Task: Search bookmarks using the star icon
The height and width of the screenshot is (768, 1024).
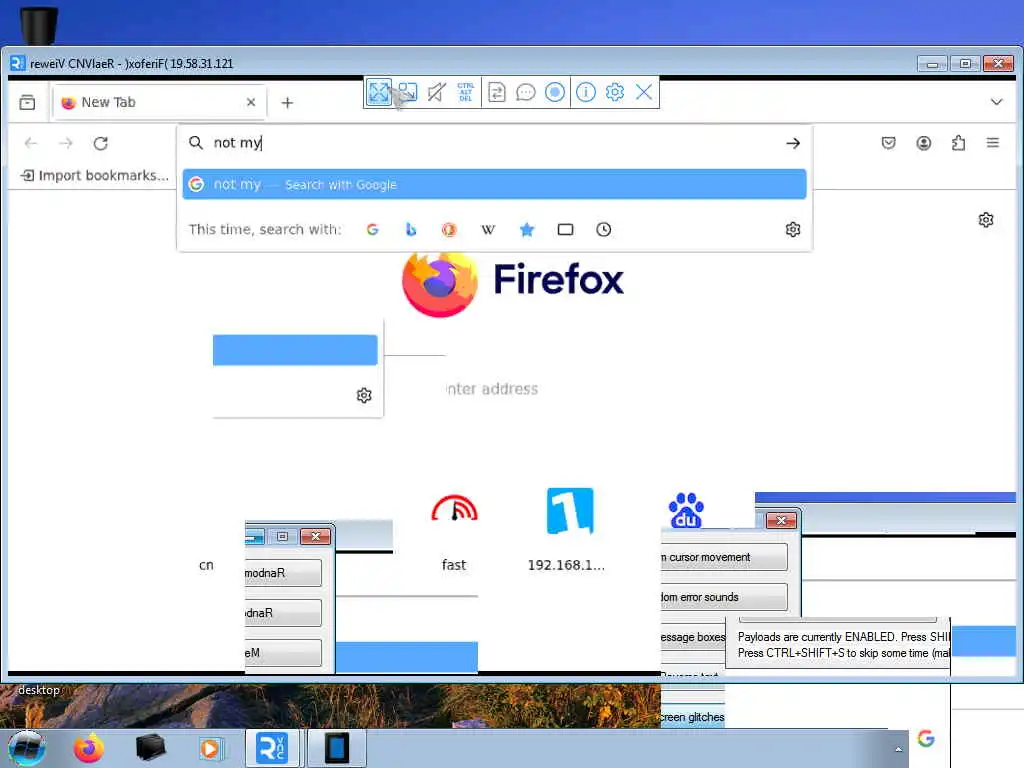Action: coord(527,229)
